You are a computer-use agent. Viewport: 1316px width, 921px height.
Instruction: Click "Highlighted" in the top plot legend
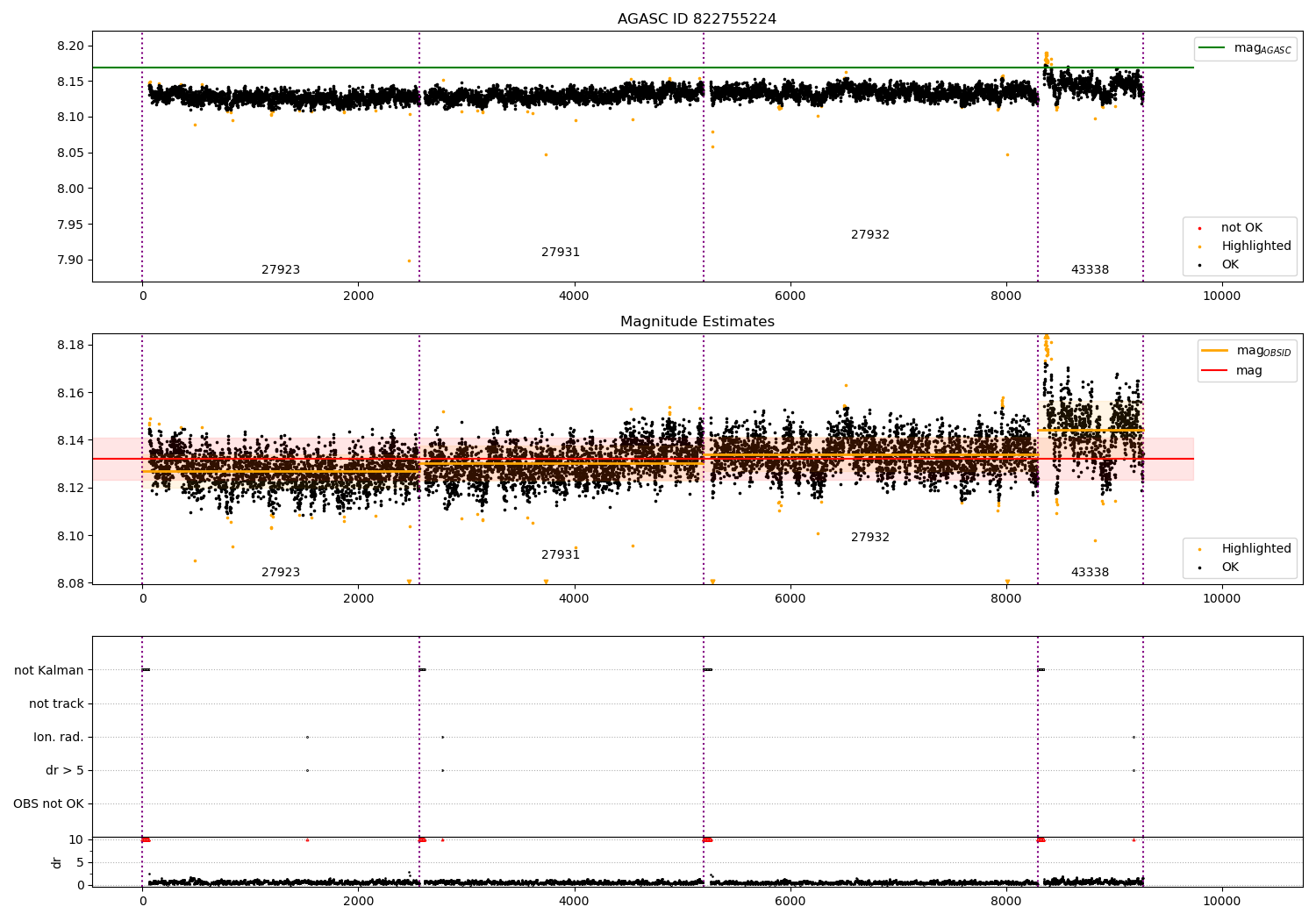tap(1255, 246)
